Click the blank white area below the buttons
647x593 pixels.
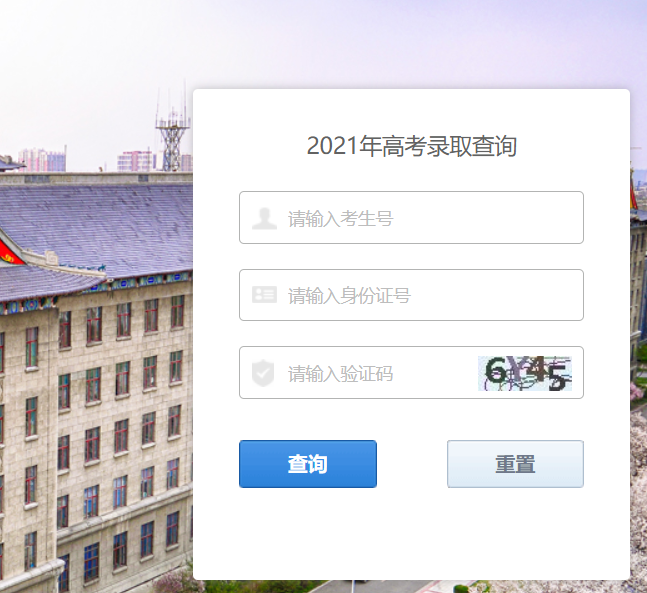point(411,534)
